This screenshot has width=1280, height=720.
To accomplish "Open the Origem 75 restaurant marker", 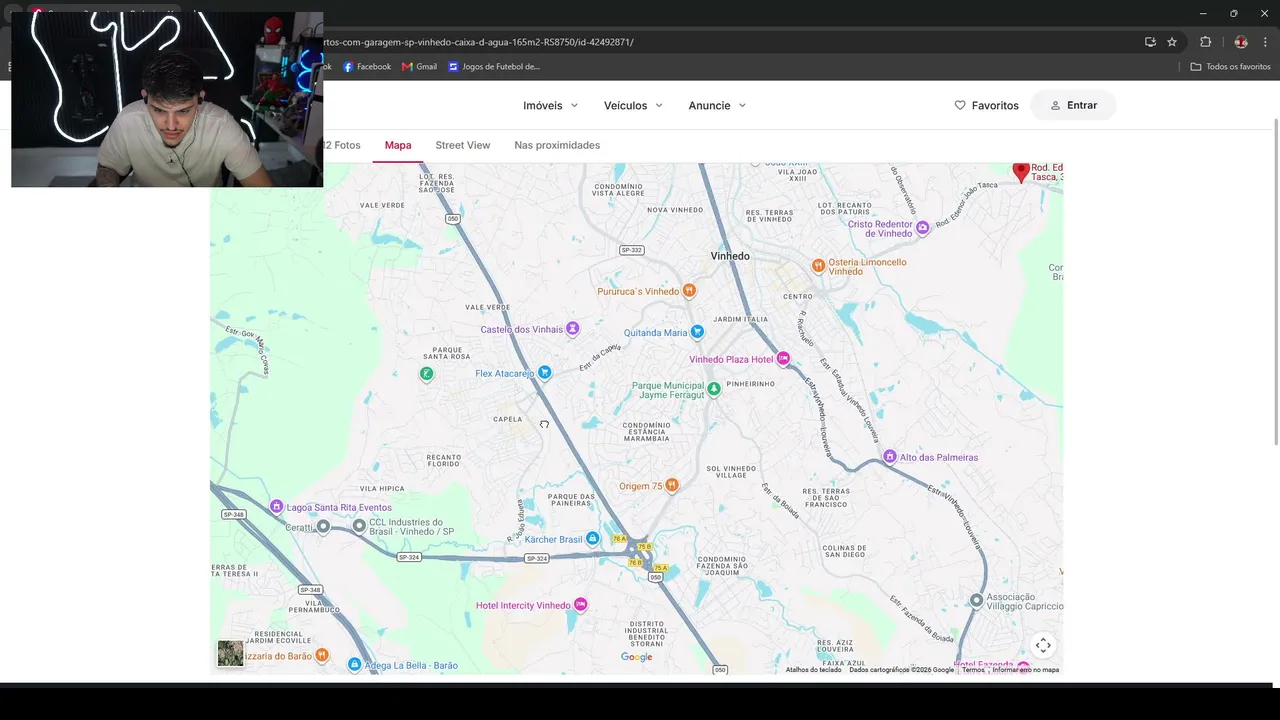I will 672,486.
